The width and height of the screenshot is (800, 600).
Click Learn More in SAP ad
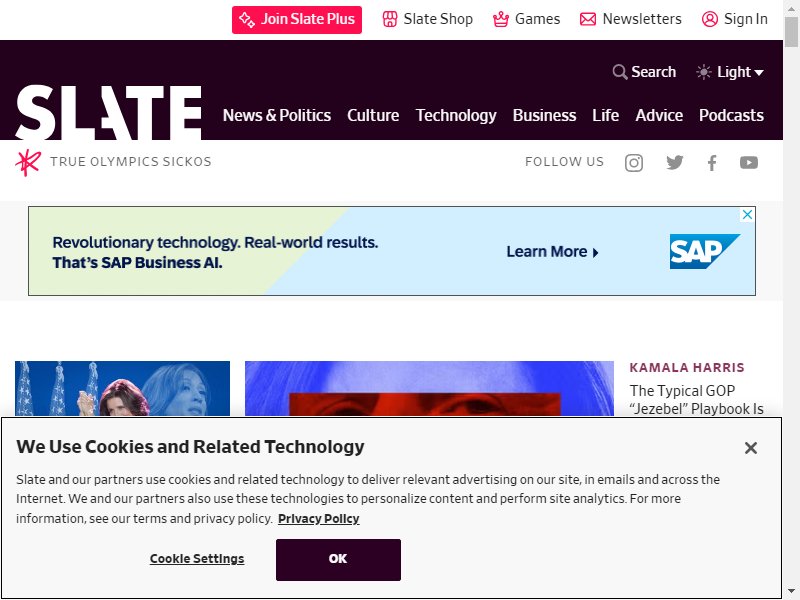click(x=552, y=252)
